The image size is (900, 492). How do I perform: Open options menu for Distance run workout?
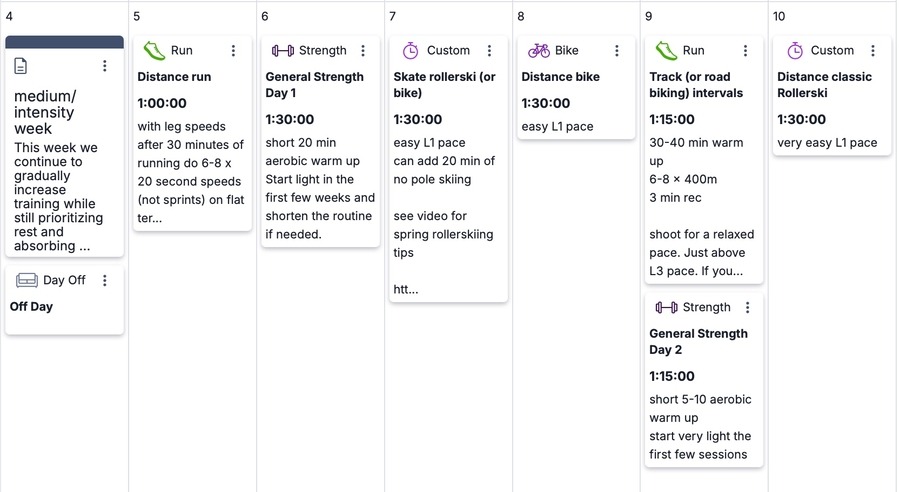pos(233,51)
